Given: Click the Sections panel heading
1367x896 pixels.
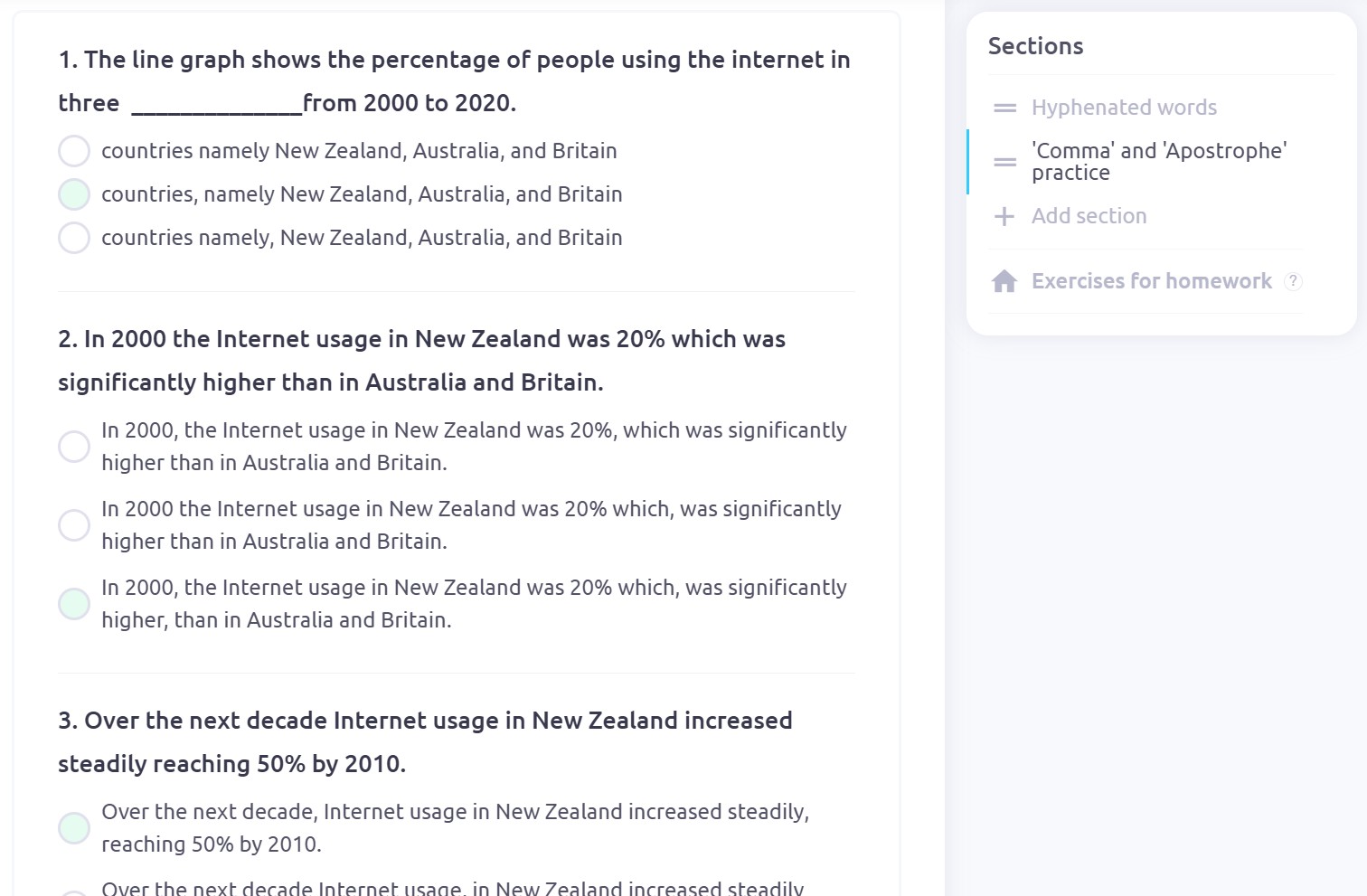Looking at the screenshot, I should tap(1035, 46).
